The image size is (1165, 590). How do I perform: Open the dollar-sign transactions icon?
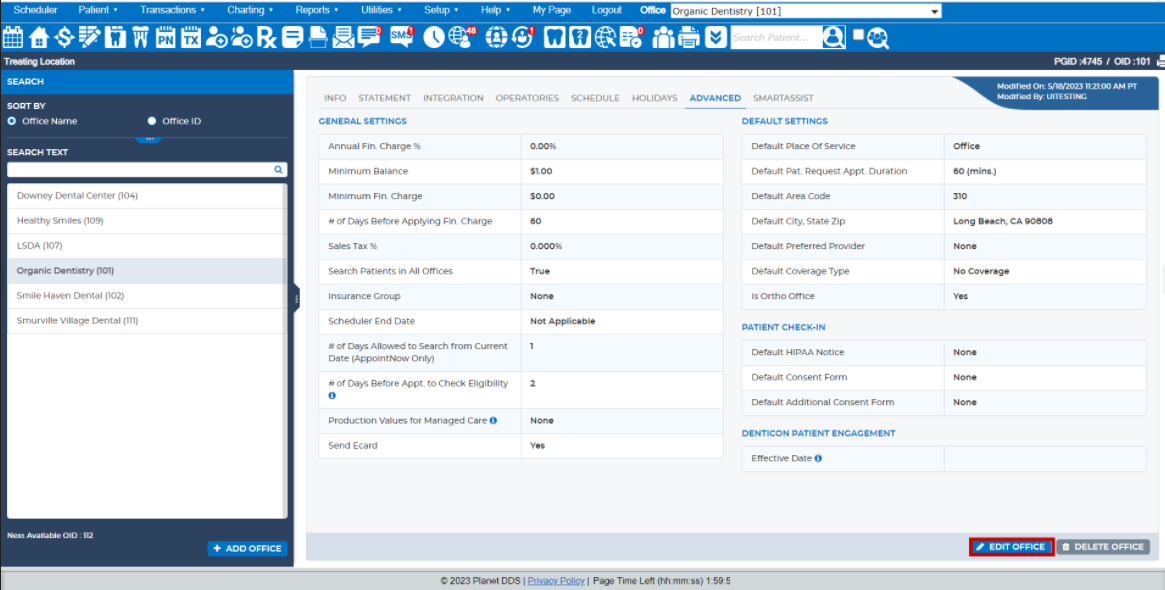[64, 36]
